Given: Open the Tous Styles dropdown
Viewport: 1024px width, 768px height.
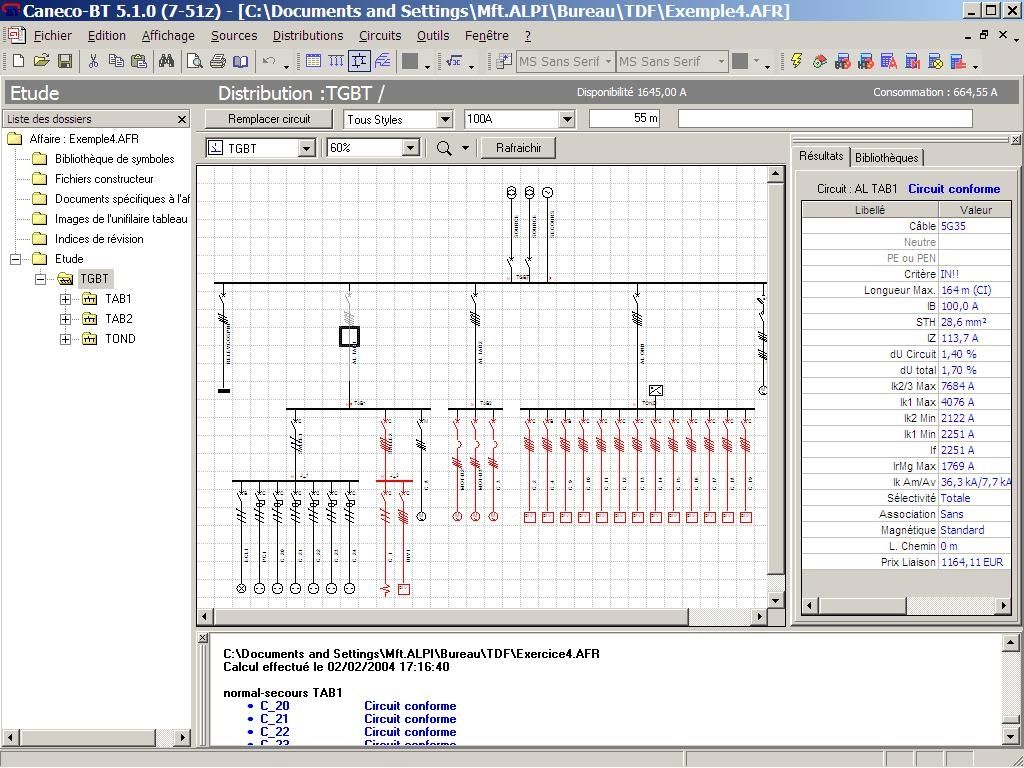Looking at the screenshot, I should click(444, 118).
